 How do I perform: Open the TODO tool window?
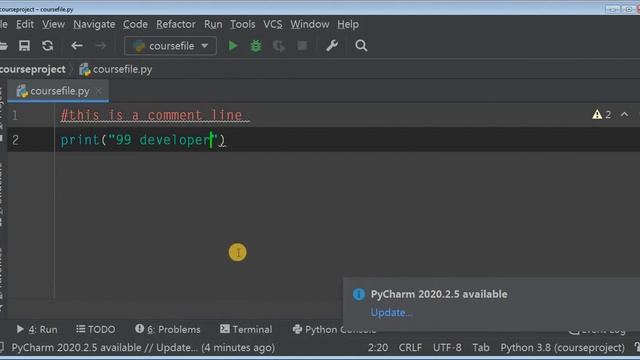point(96,329)
